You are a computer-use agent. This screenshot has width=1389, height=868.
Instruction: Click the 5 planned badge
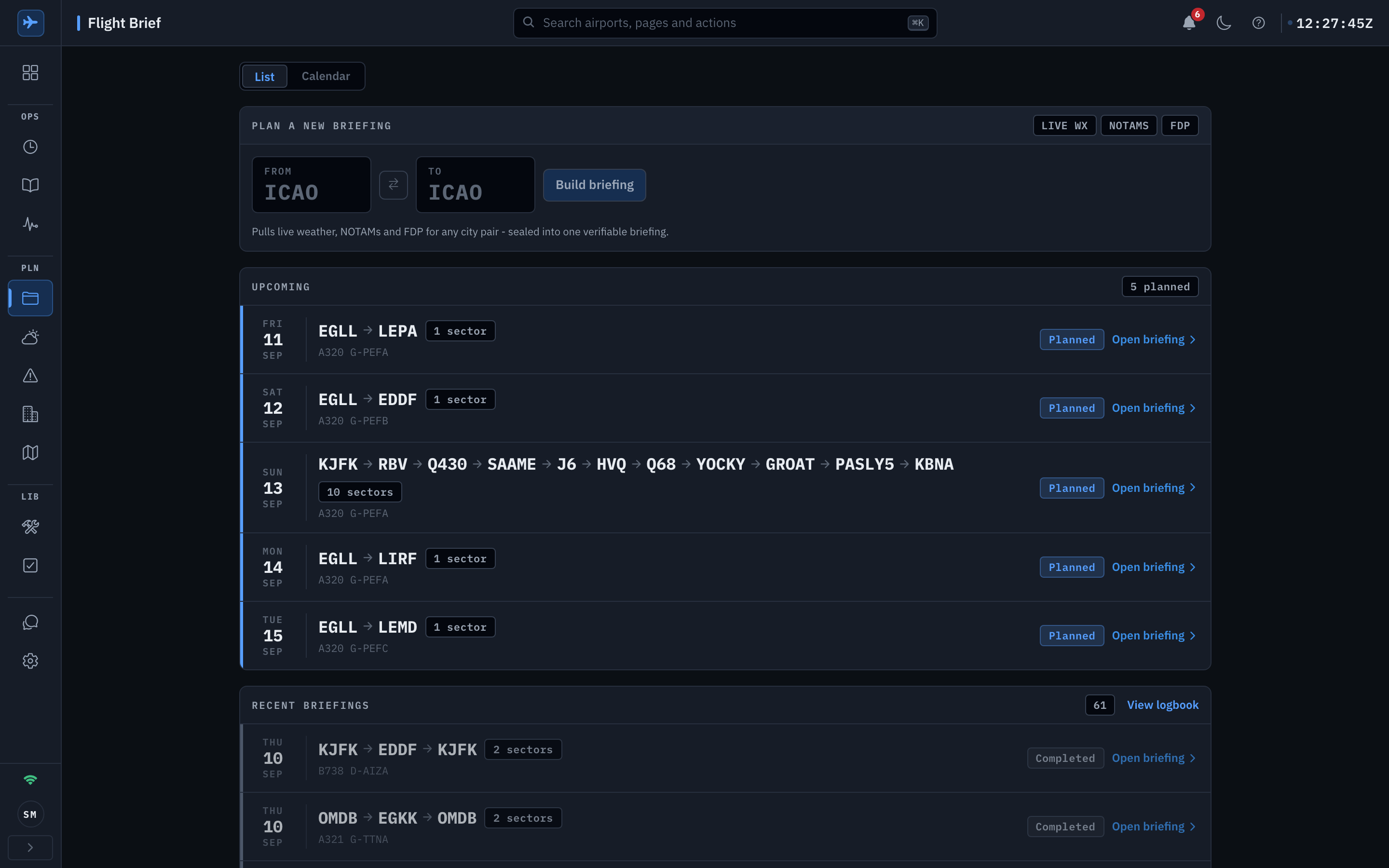1160,286
